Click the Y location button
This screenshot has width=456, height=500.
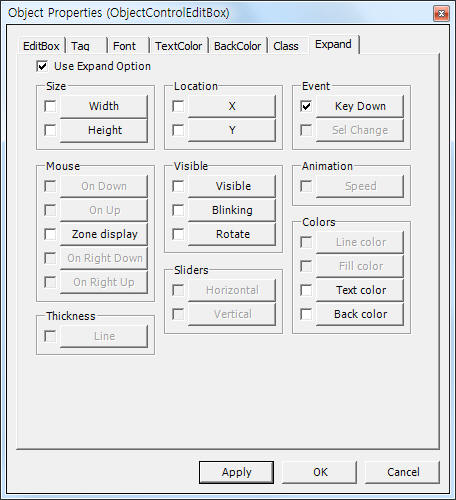click(x=232, y=130)
